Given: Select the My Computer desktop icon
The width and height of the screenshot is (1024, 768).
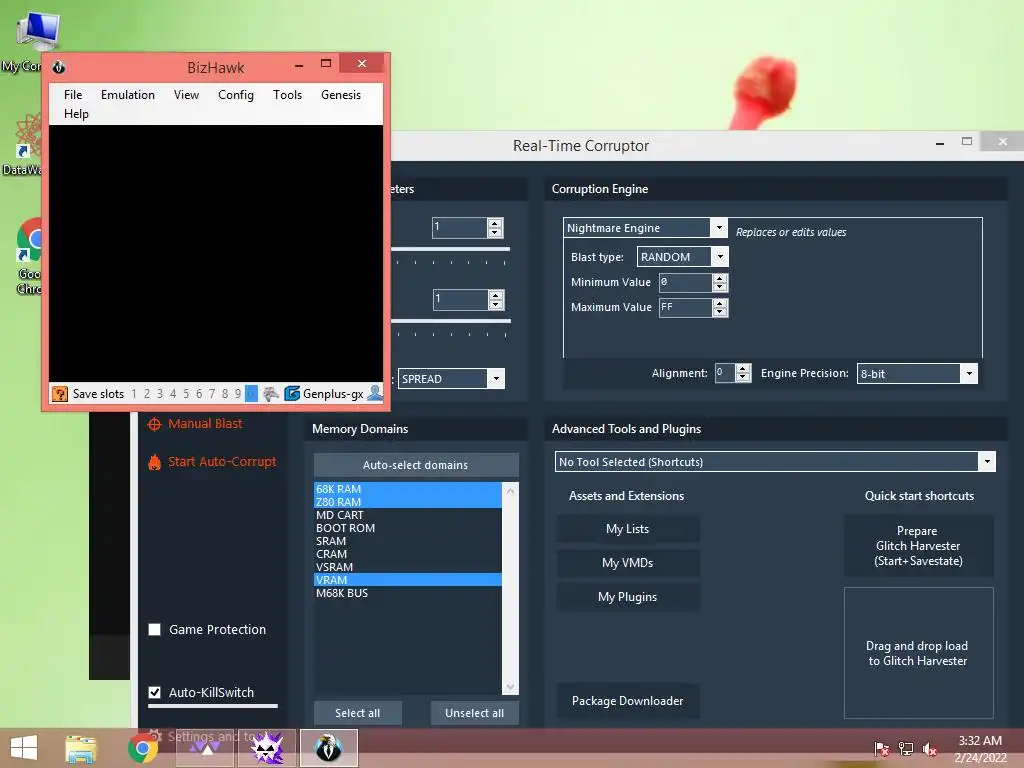Looking at the screenshot, I should tap(31, 41).
